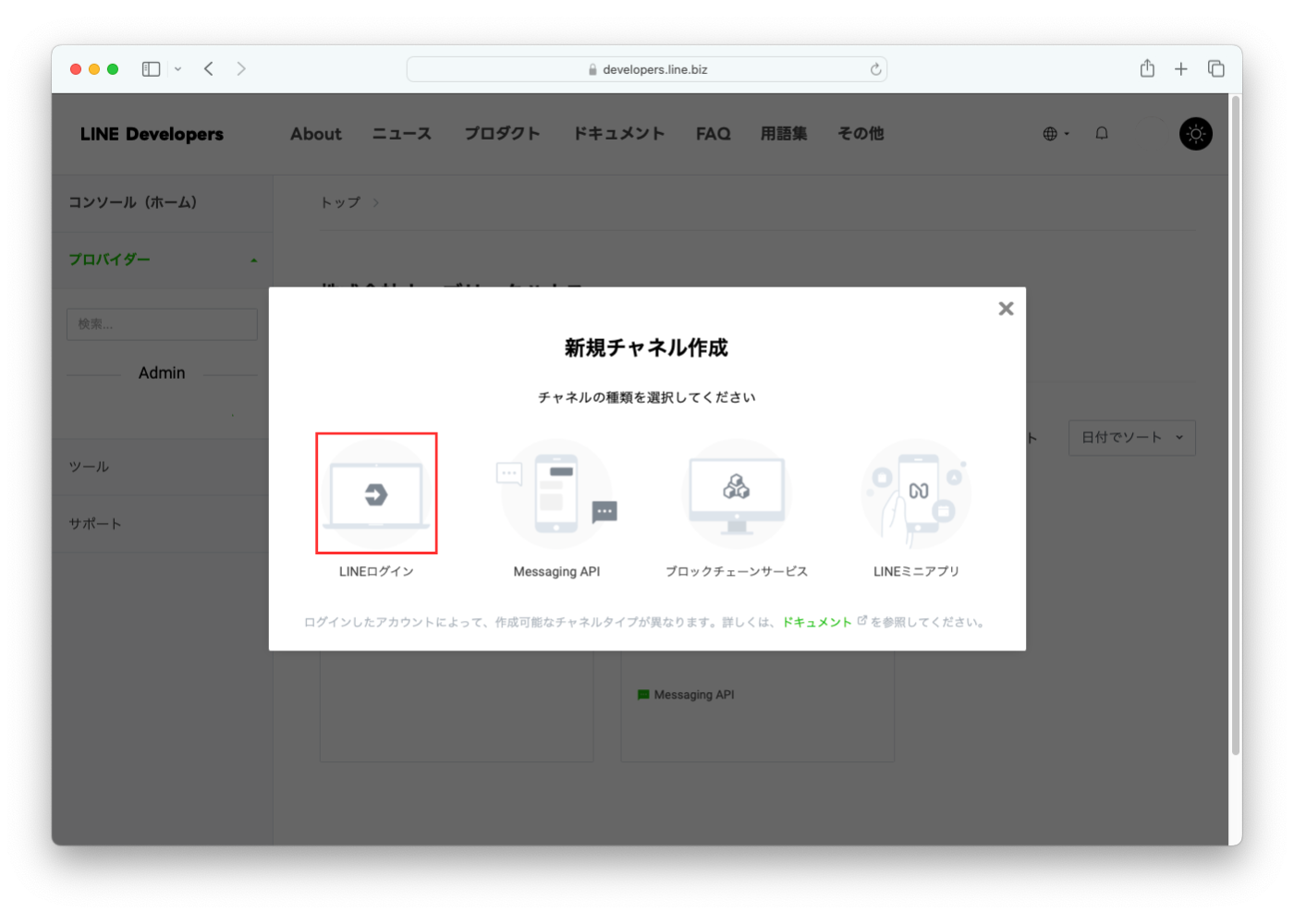Click the トップ breadcrumb
The image size is (1294, 924).
click(340, 202)
